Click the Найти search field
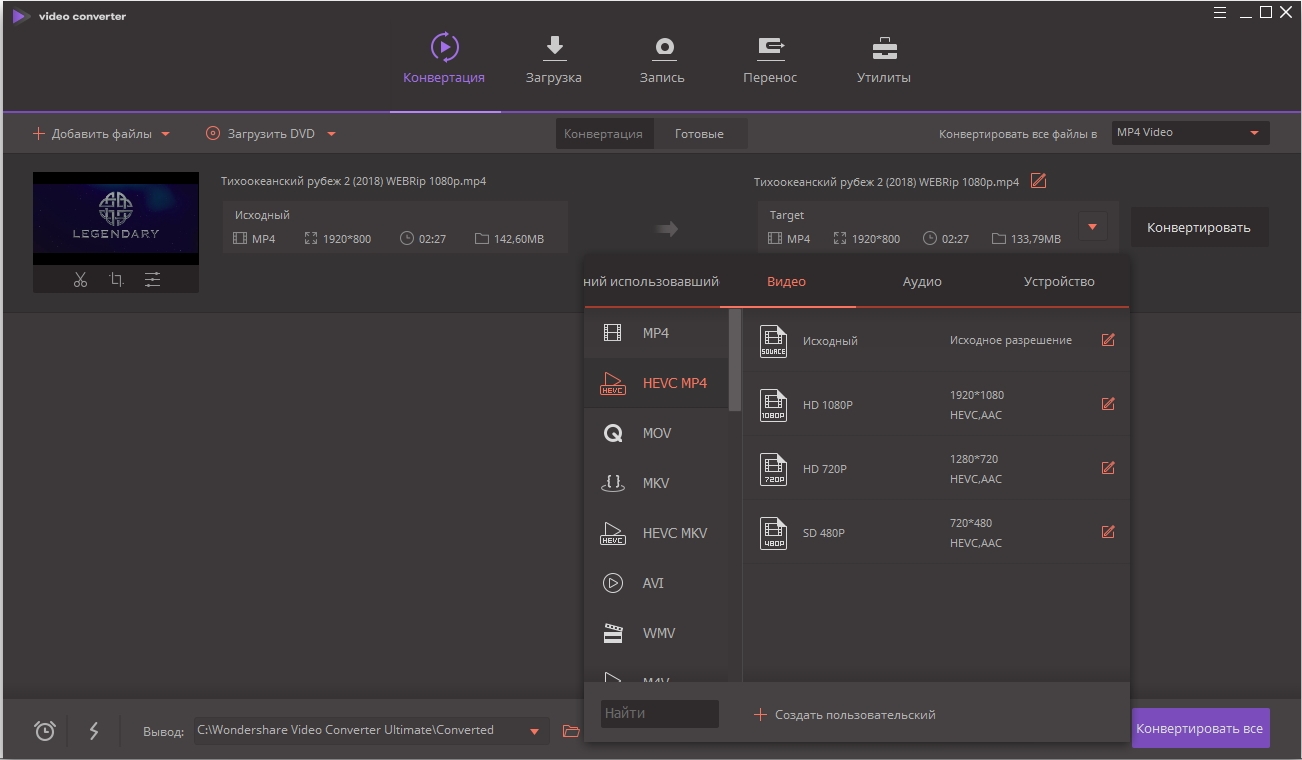Image resolution: width=1302 pixels, height=760 pixels. 659,714
